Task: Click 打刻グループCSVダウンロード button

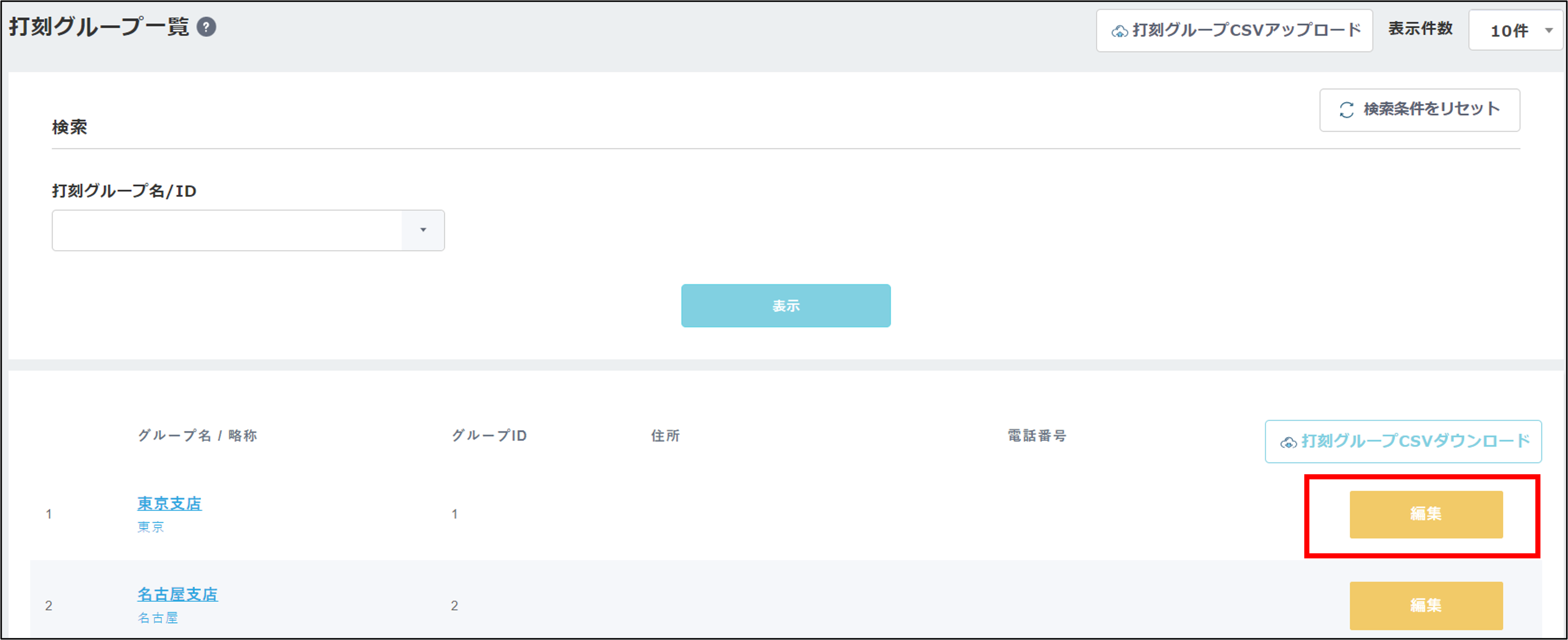Action: click(1404, 442)
